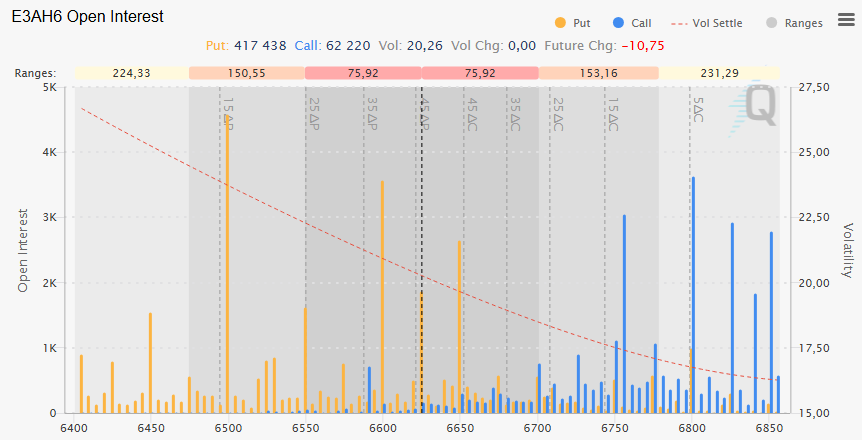Click the 15ΔP delta marker label

(x=228, y=114)
